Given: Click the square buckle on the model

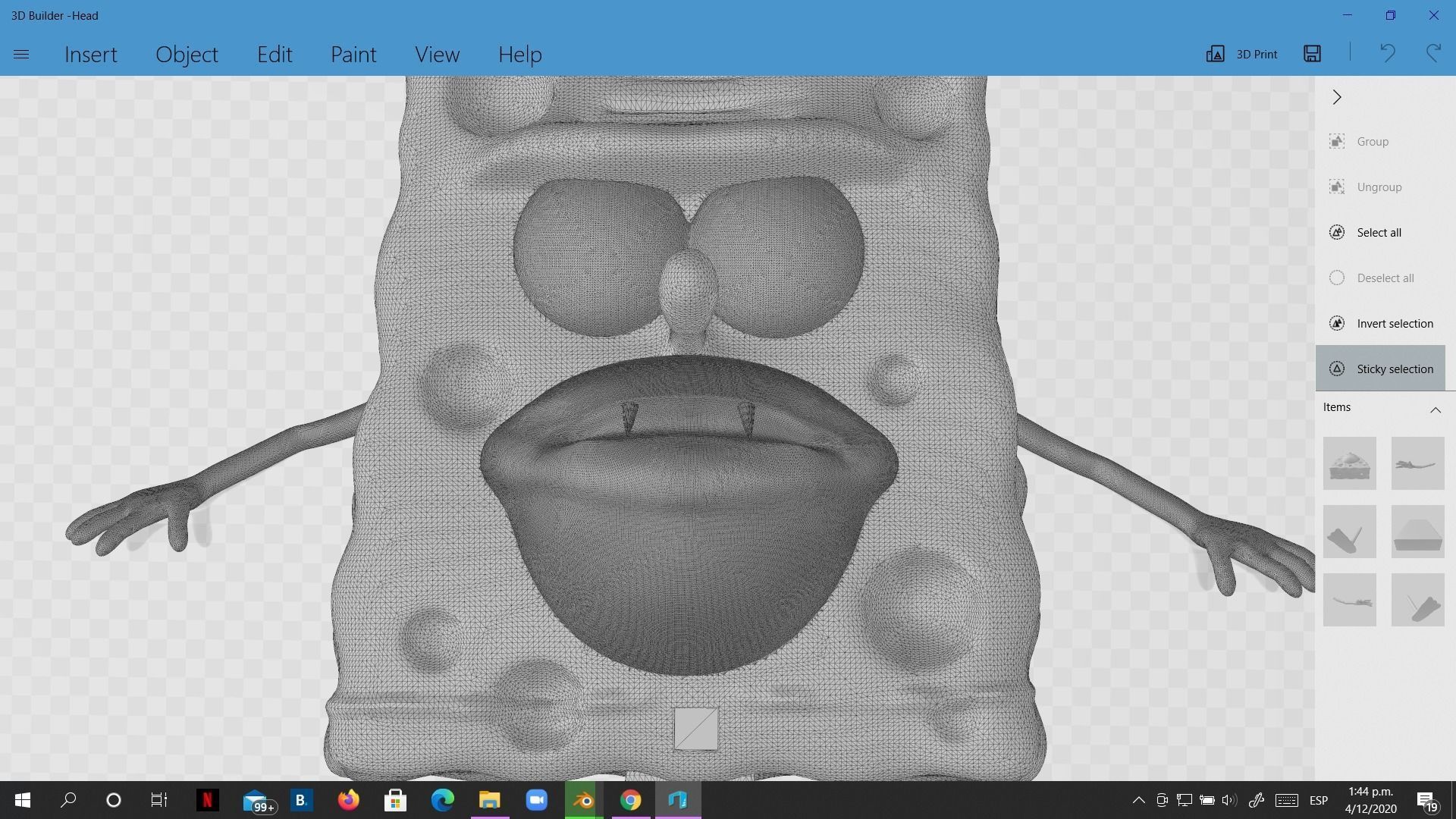Looking at the screenshot, I should (696, 729).
